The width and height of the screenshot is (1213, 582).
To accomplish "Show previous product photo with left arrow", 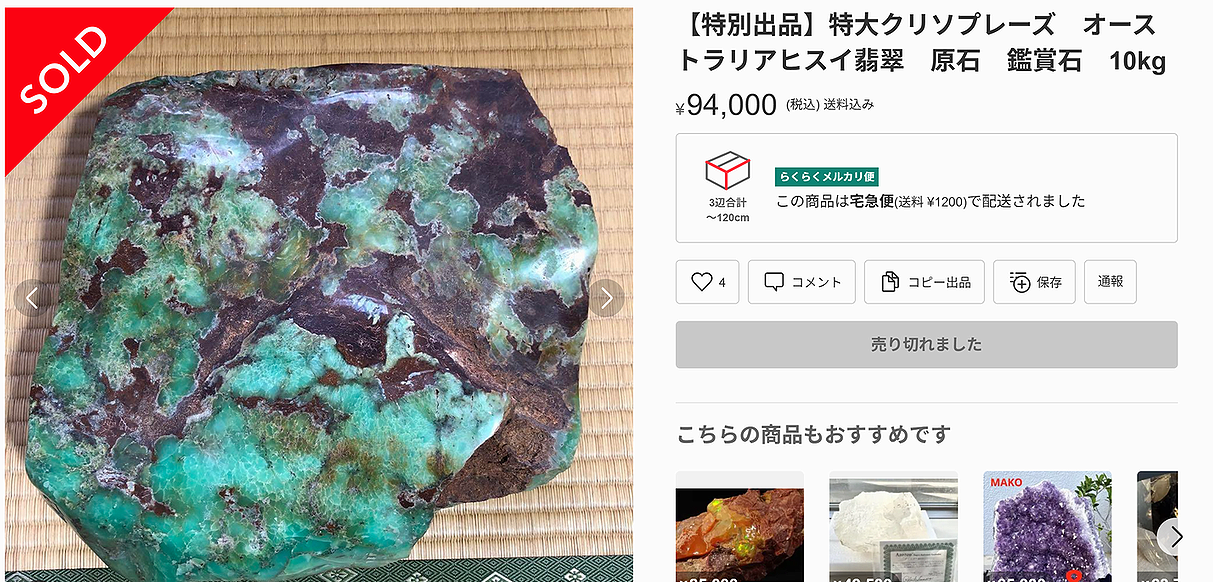I will coord(31,298).
